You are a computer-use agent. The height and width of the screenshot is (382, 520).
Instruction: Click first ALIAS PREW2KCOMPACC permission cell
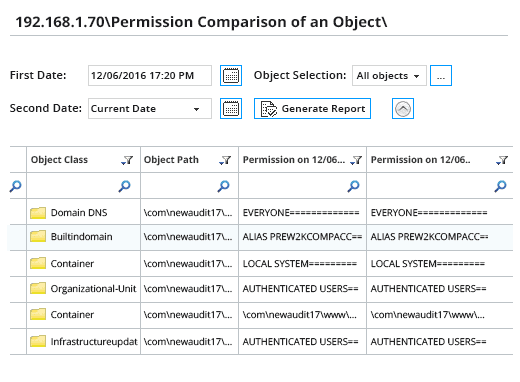click(x=302, y=237)
